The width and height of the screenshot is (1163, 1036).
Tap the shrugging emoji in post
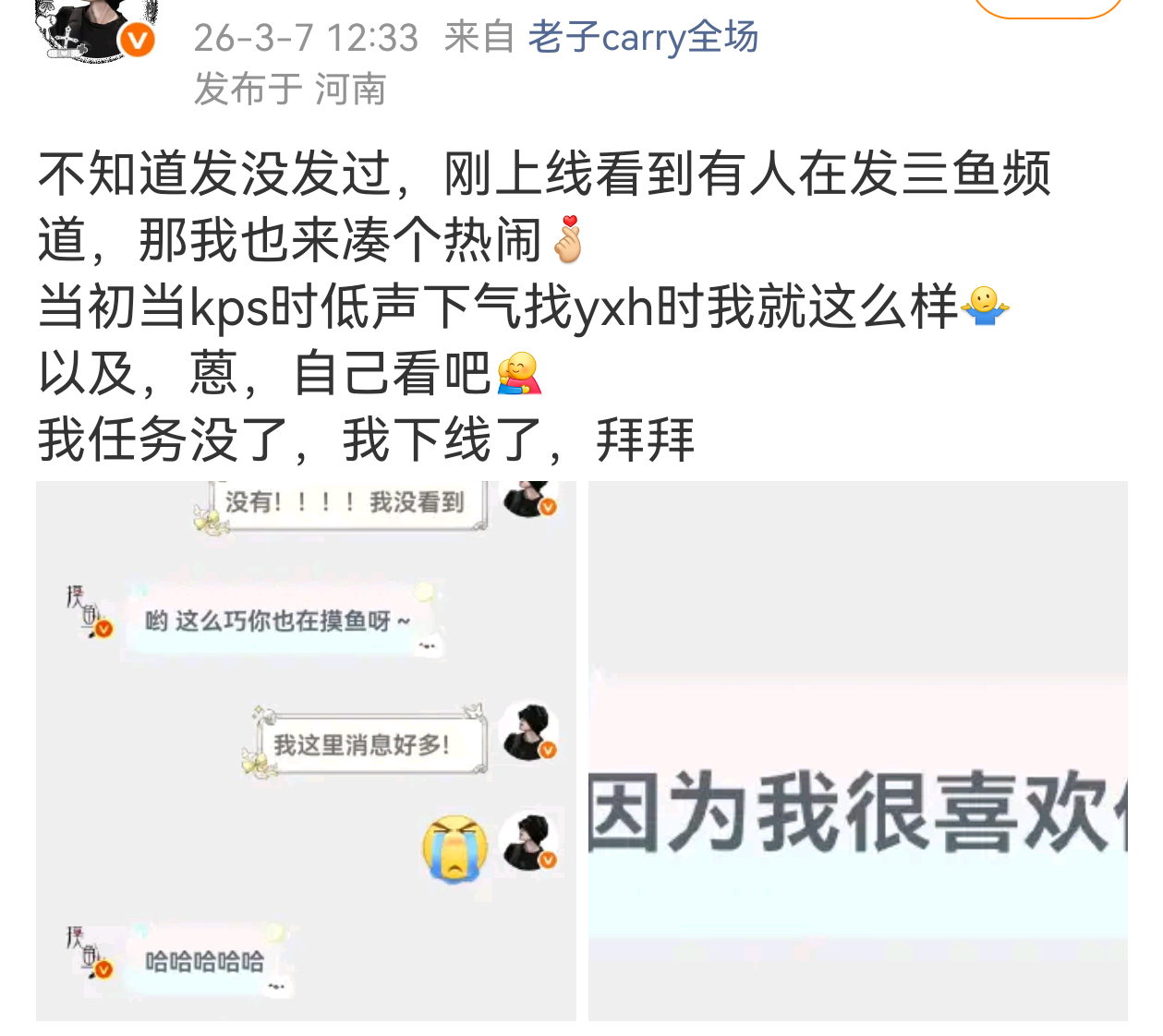[985, 307]
